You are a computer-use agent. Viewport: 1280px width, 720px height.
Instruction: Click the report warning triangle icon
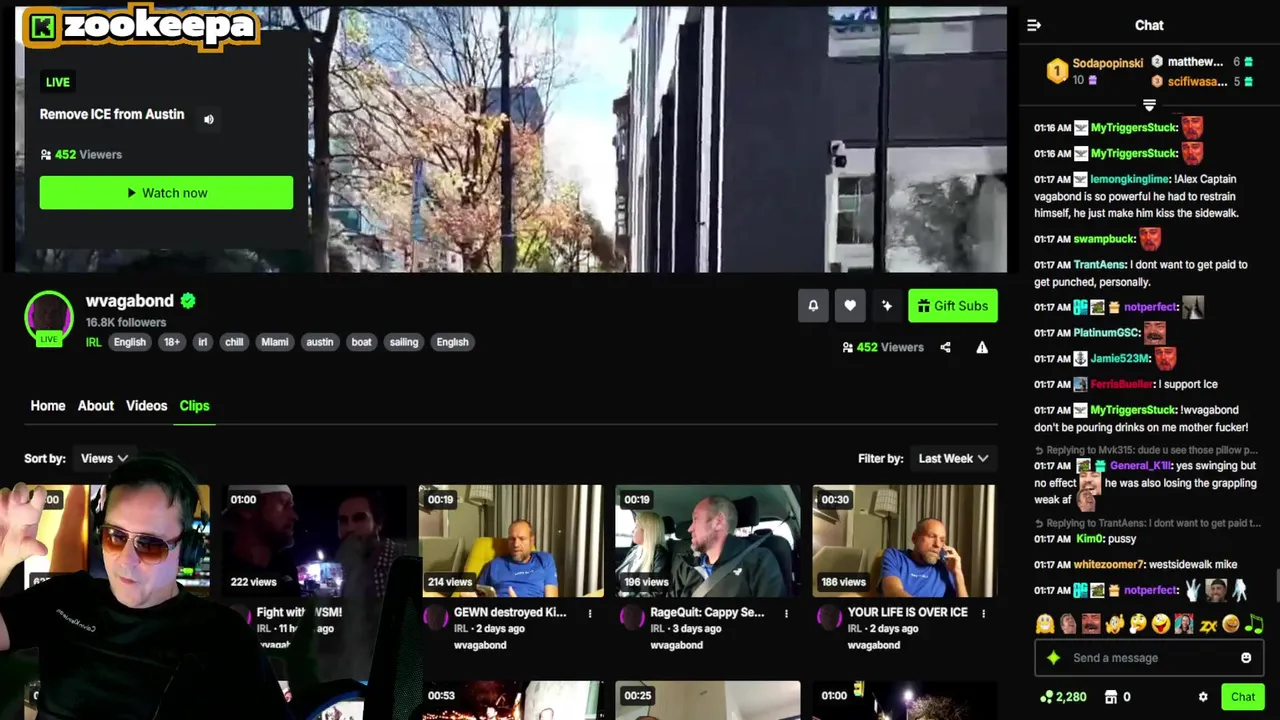(982, 347)
